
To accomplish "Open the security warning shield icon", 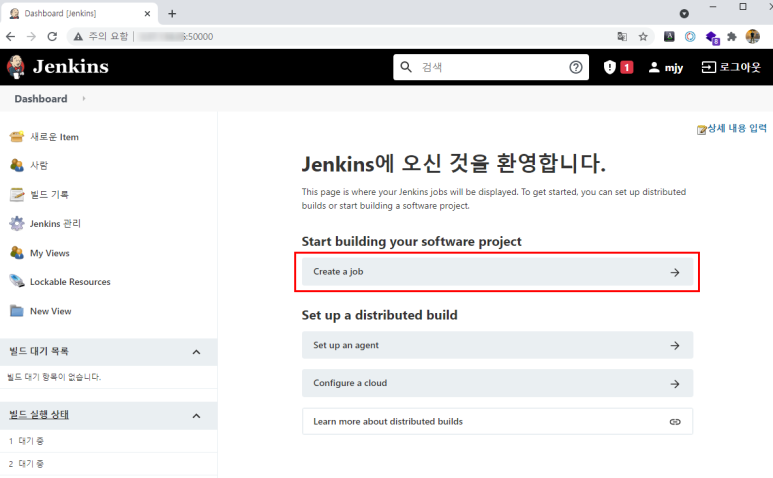I will pos(610,67).
